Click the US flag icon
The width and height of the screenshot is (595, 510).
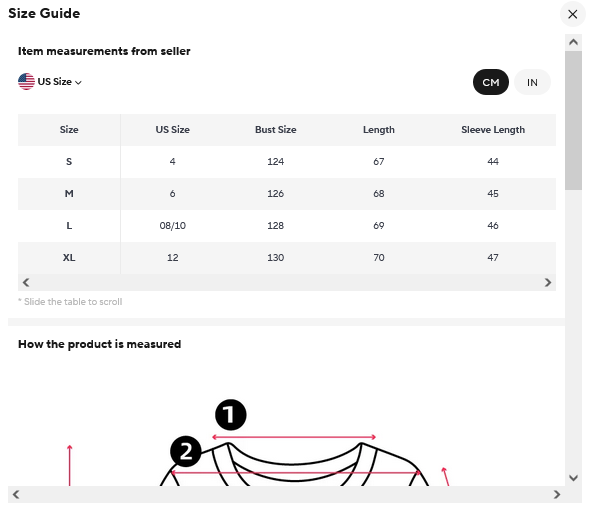coord(26,82)
